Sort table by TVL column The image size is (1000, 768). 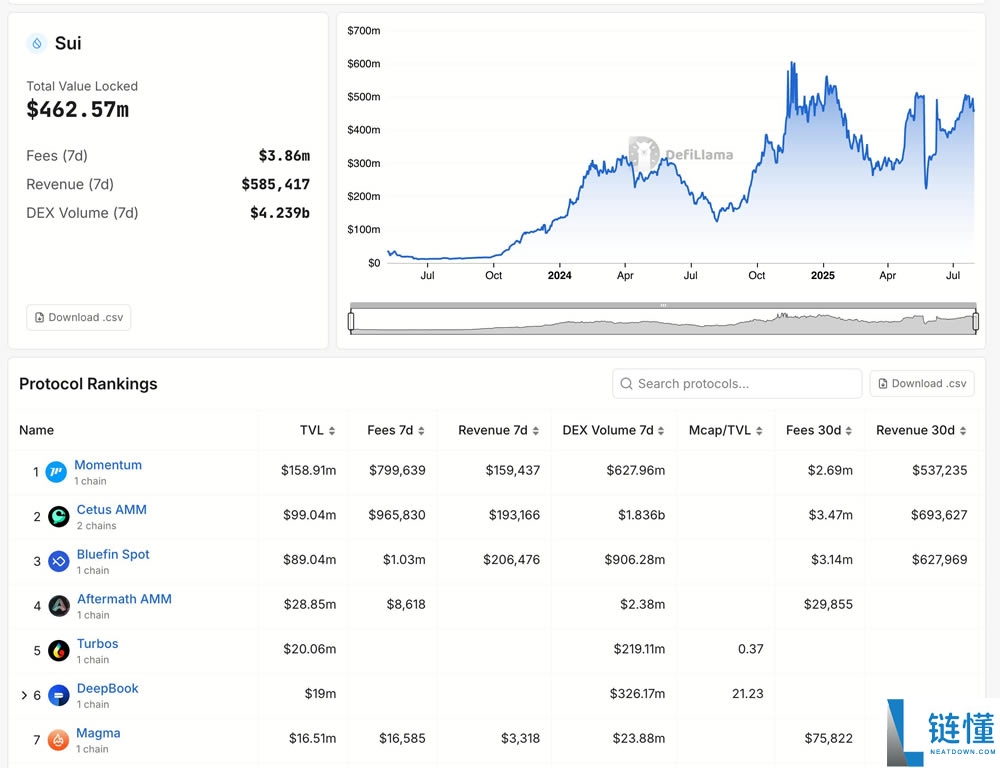[x=318, y=430]
